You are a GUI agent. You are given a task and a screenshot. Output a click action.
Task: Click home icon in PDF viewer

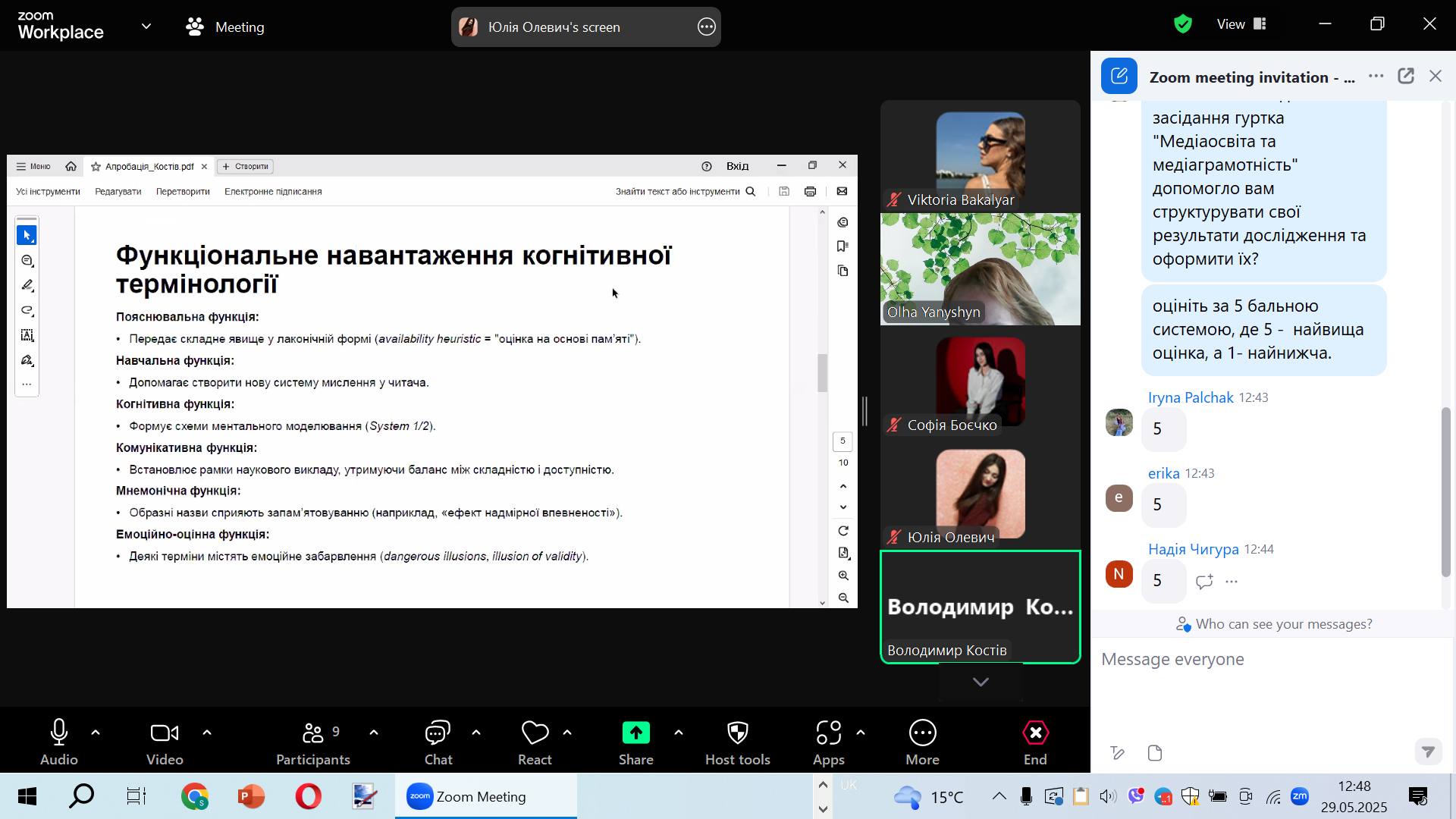tap(71, 166)
